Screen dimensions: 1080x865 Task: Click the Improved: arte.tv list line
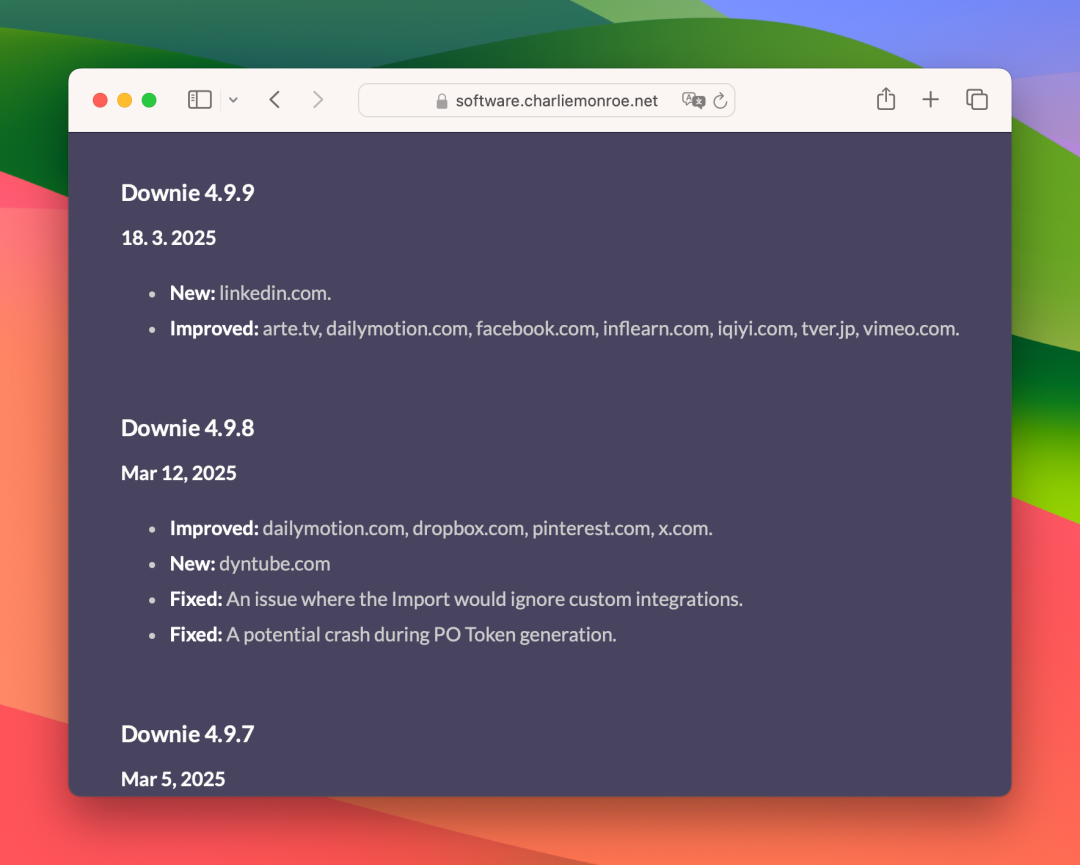tap(565, 329)
